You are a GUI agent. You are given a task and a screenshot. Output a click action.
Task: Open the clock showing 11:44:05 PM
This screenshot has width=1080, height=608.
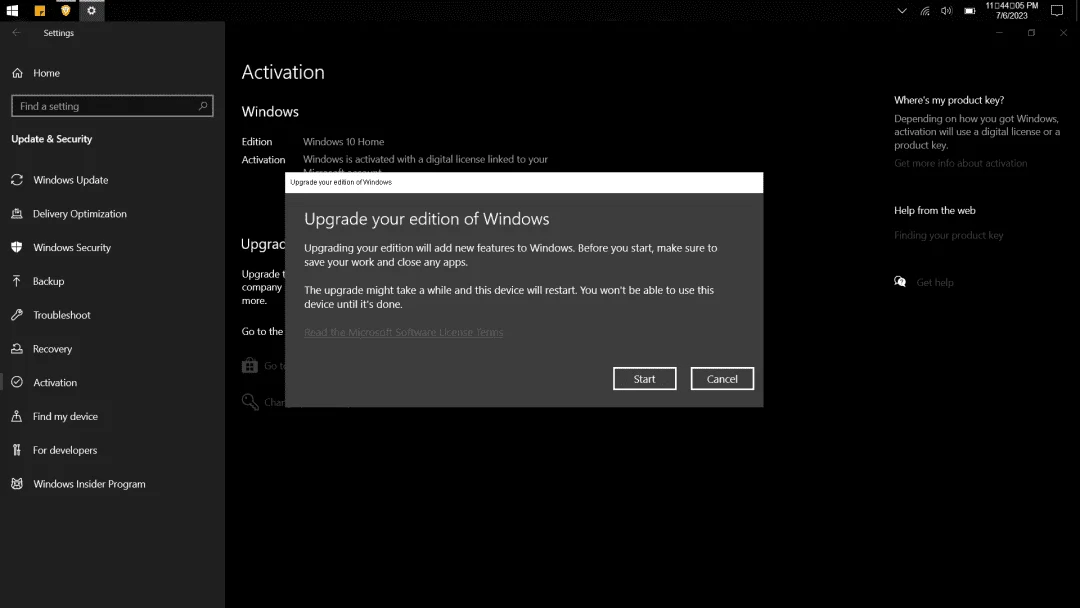point(1011,10)
